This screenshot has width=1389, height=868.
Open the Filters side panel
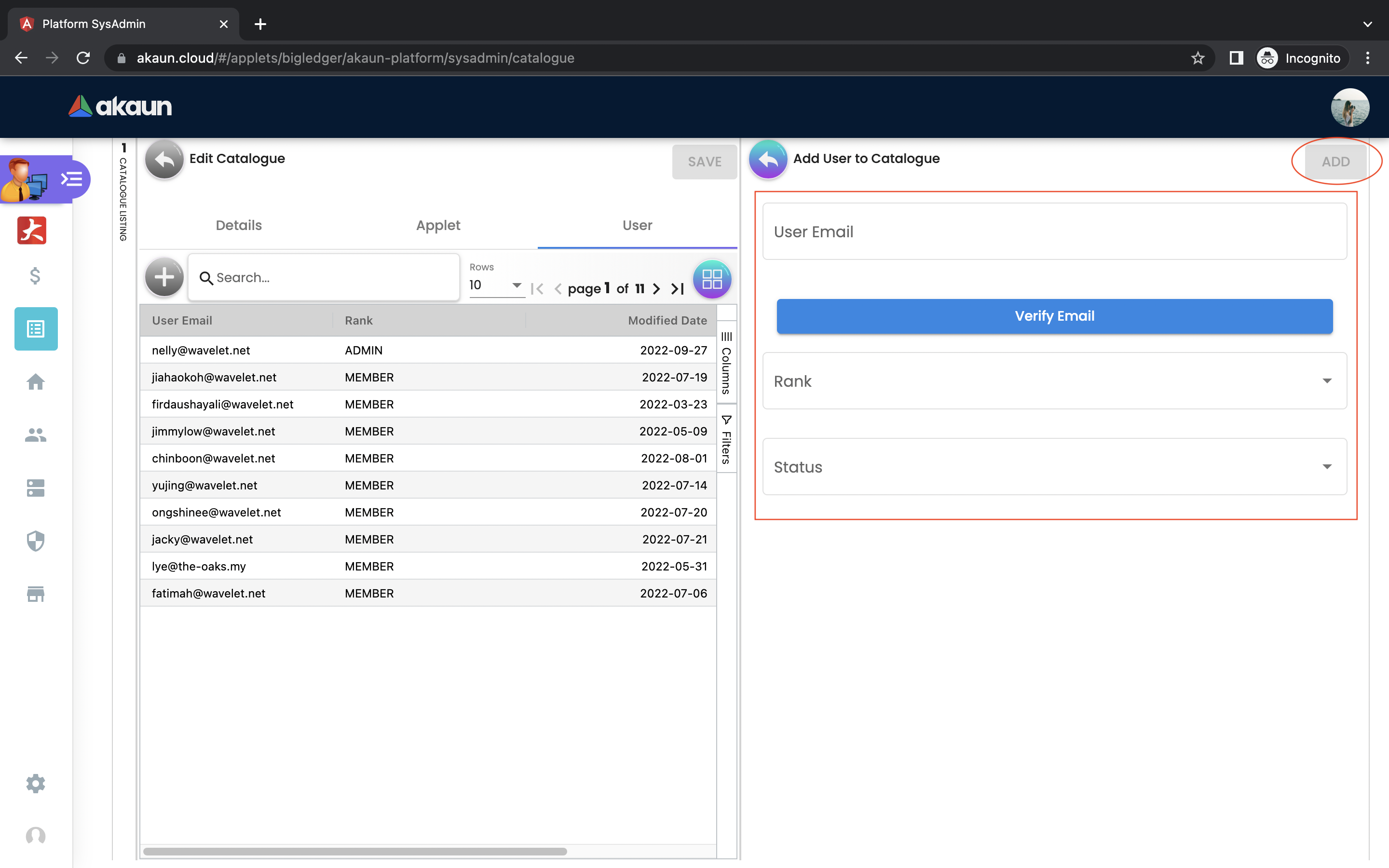pyautogui.click(x=726, y=440)
